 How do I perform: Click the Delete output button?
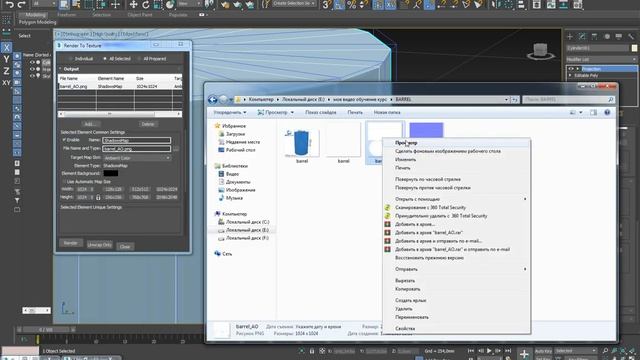tap(148, 124)
